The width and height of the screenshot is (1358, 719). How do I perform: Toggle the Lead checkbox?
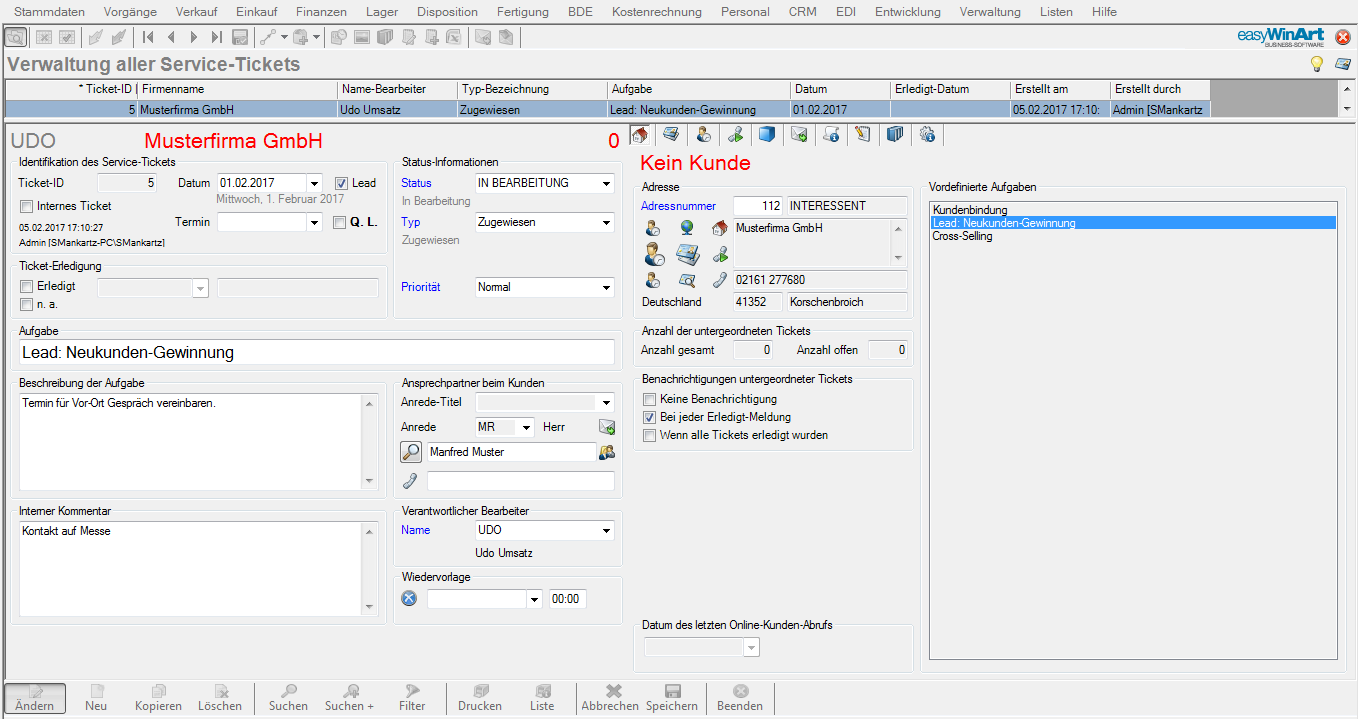[342, 183]
